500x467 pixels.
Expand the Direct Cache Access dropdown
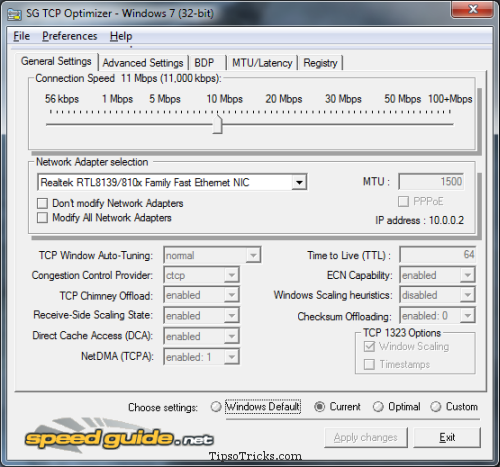click(x=231, y=336)
